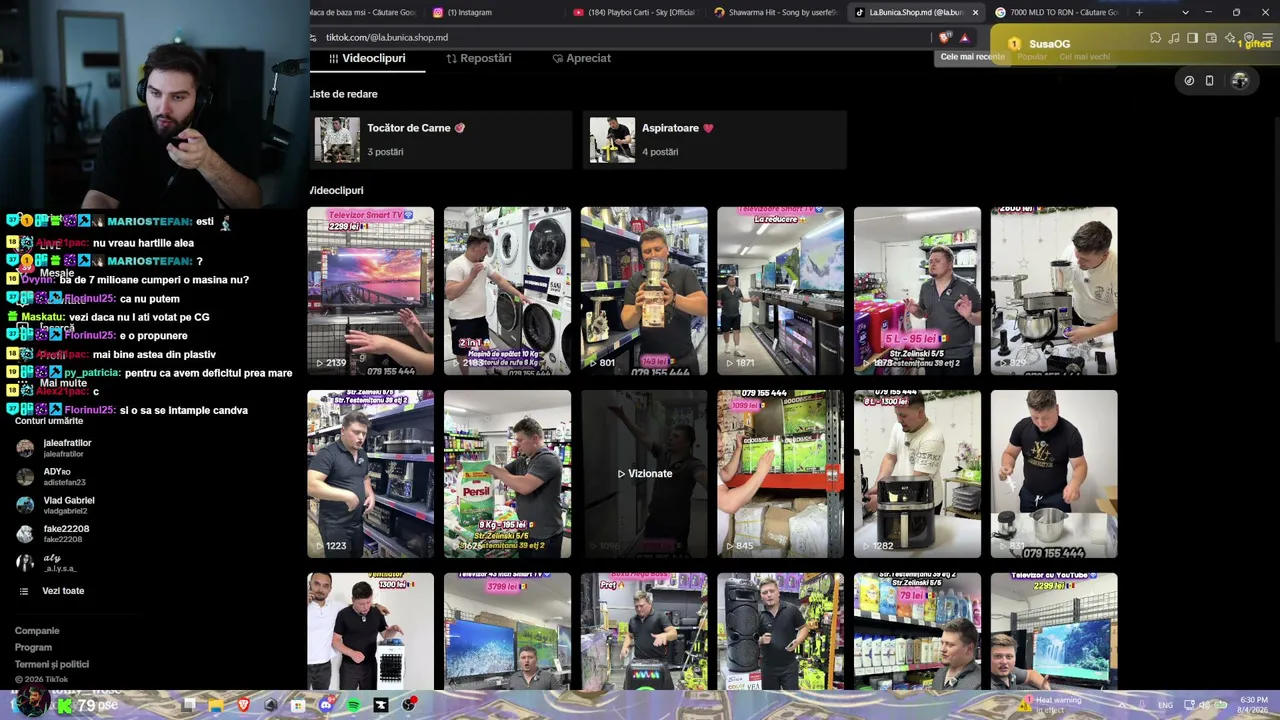Screen dimensions: 1280x720
Task: Open the tab search dropdown arrow
Action: pos(1185,12)
